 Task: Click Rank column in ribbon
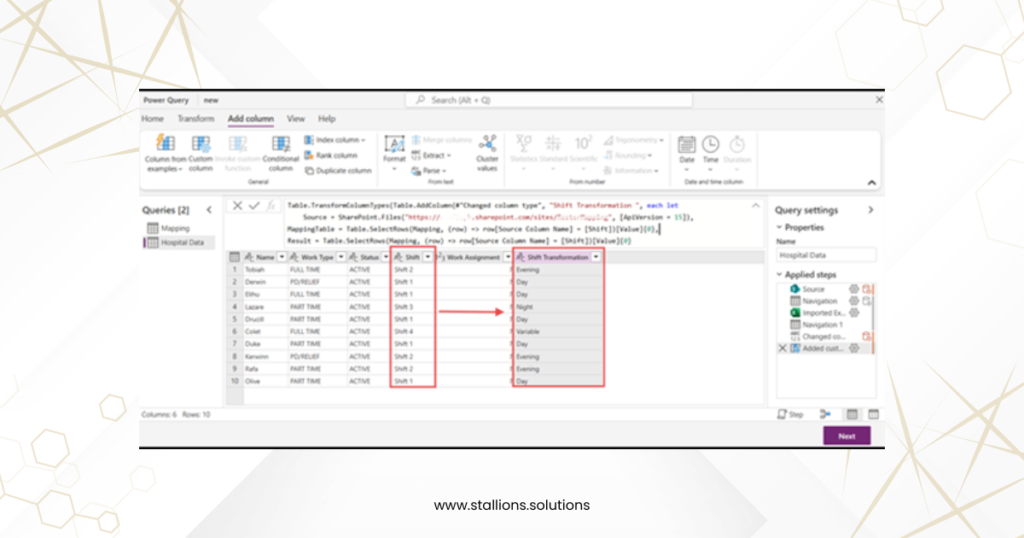coord(330,155)
